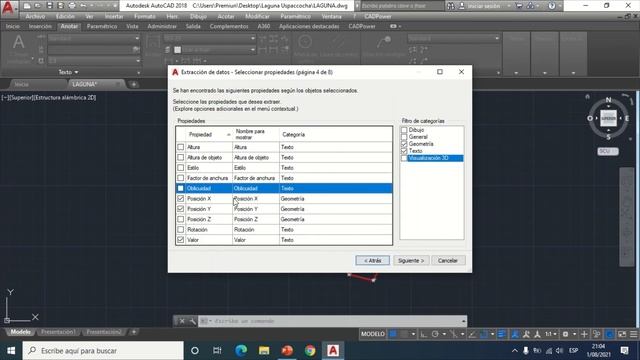640x360 pixels.
Task: Uncheck the Posición Y checkbox
Action: tap(180, 209)
